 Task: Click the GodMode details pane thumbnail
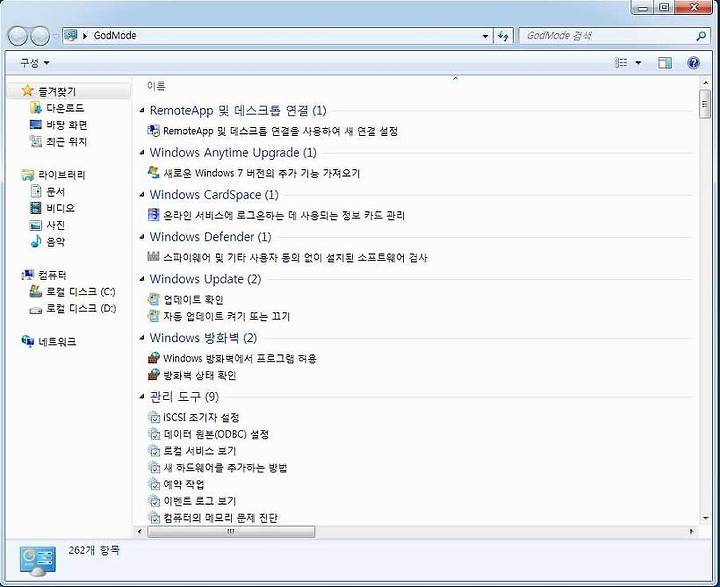click(x=38, y=561)
